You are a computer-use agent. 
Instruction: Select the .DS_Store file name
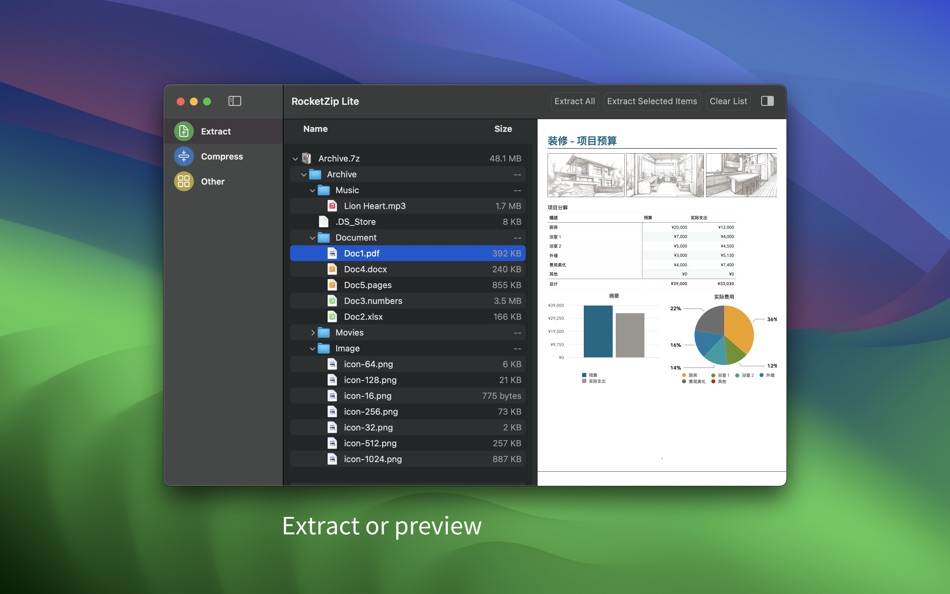356,222
